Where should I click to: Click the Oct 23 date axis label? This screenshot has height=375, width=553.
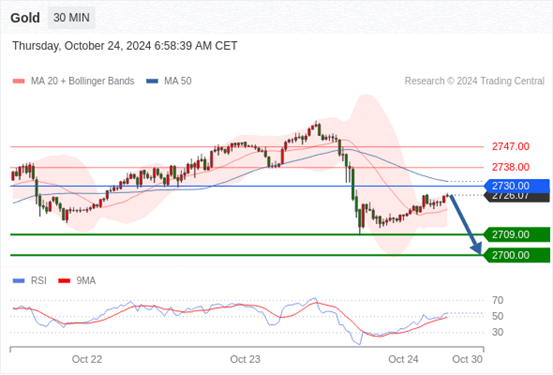tap(245, 359)
